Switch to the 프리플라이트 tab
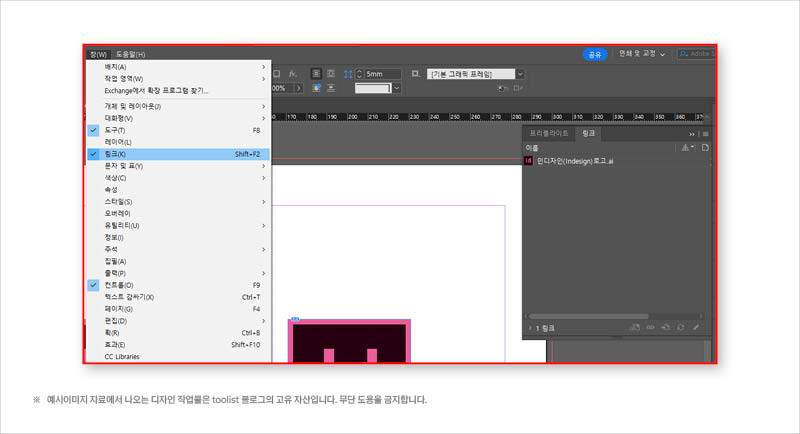Image resolution: width=800 pixels, height=434 pixels. click(x=548, y=133)
